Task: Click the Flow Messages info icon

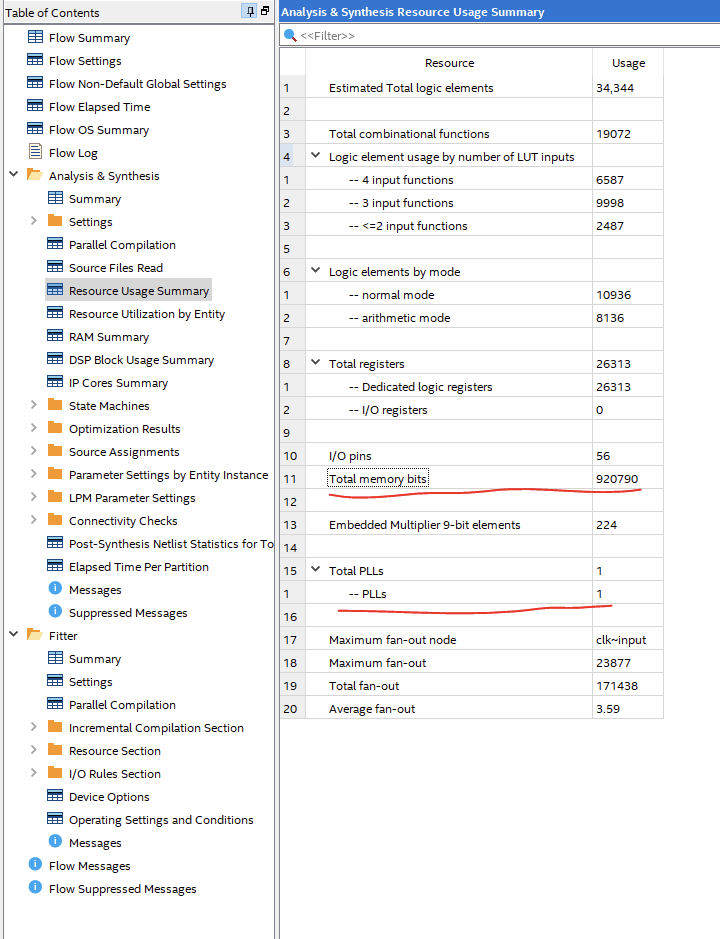Action: point(35,866)
